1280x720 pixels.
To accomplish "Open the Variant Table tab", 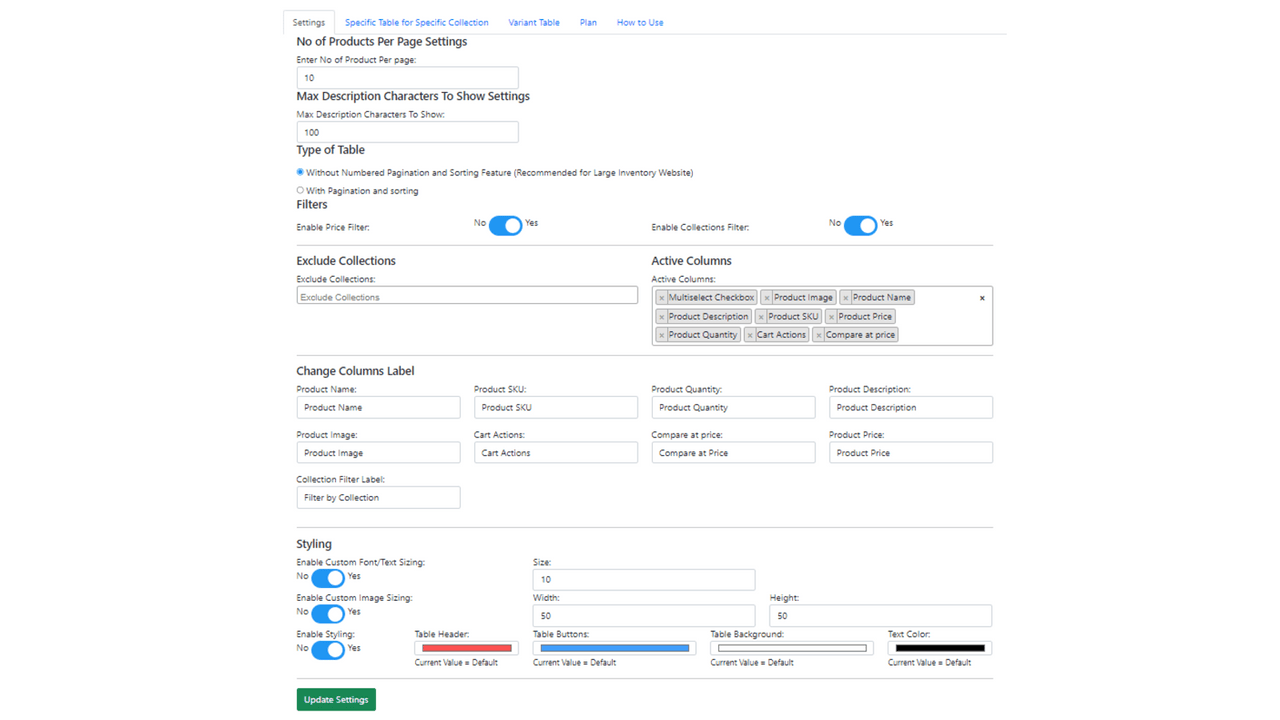I will 534,22.
